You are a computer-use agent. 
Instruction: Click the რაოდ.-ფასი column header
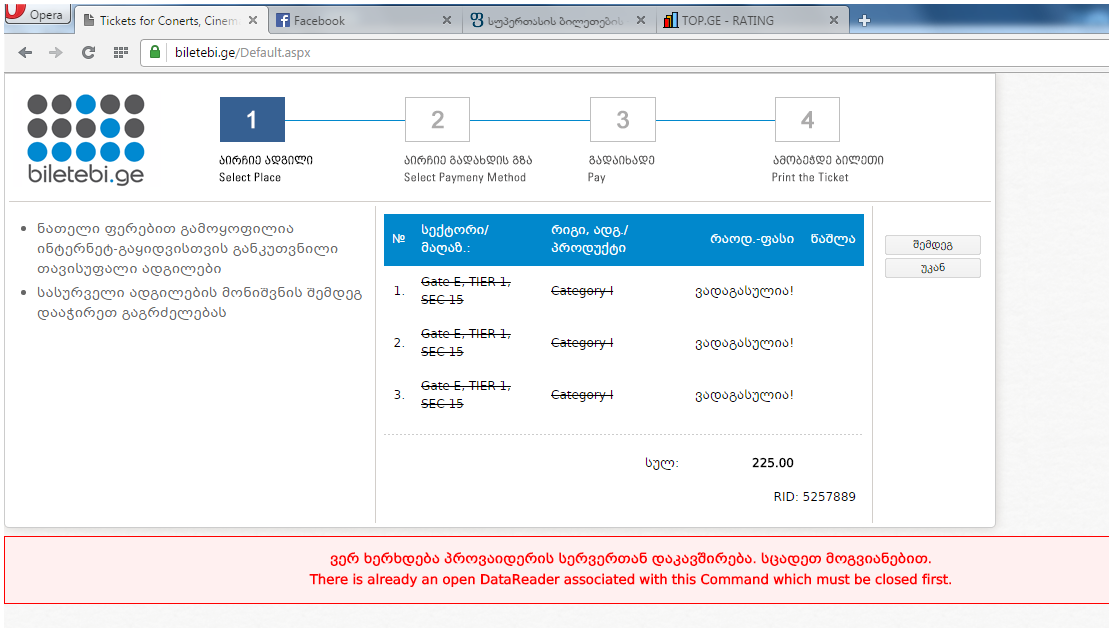[x=752, y=239]
